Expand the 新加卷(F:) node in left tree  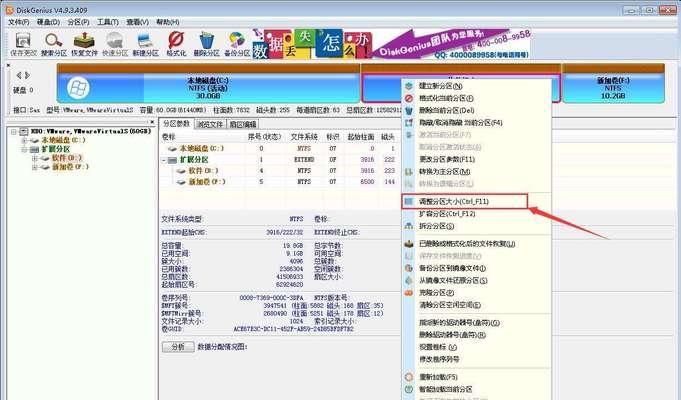(34, 167)
